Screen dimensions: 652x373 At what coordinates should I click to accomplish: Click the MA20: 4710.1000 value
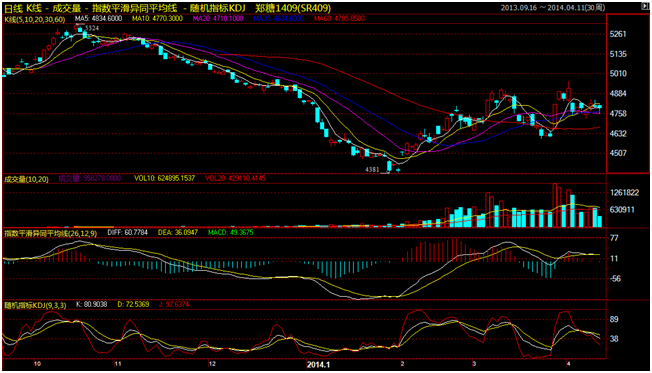tap(218, 18)
